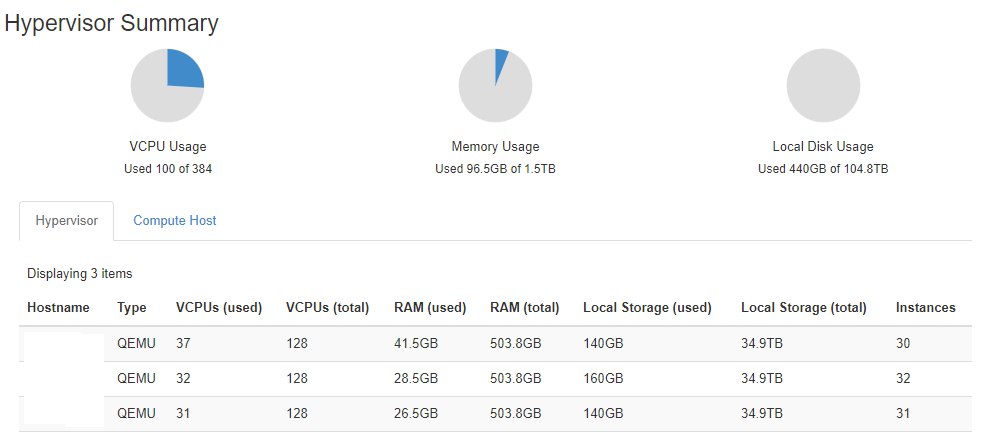
Task: Switch to the Compute Host tab
Action: pos(175,220)
